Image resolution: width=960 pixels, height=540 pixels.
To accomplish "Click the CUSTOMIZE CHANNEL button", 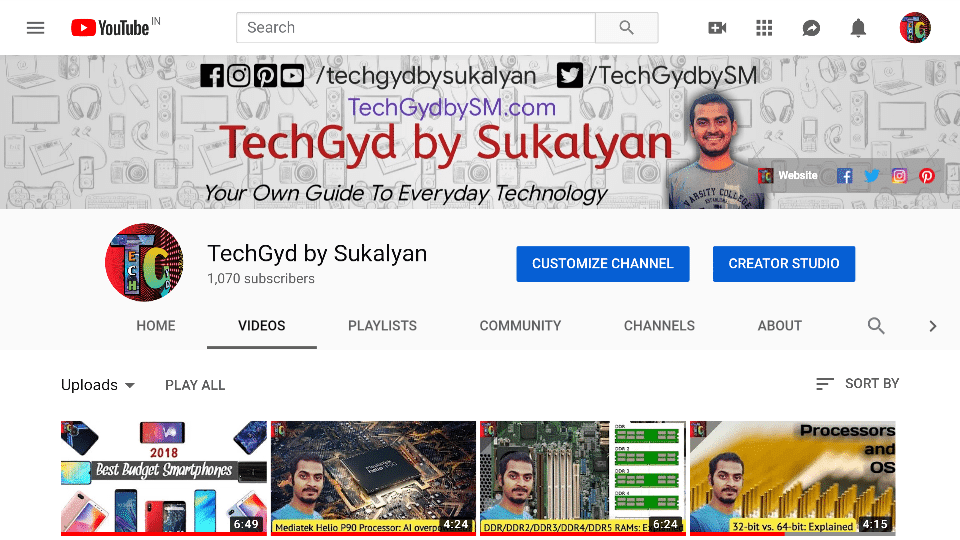I will (x=602, y=264).
